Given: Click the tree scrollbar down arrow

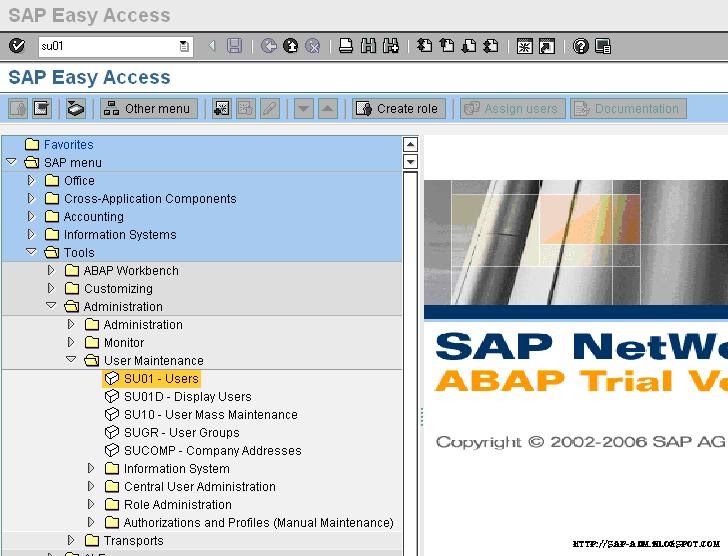Looking at the screenshot, I should 410,162.
